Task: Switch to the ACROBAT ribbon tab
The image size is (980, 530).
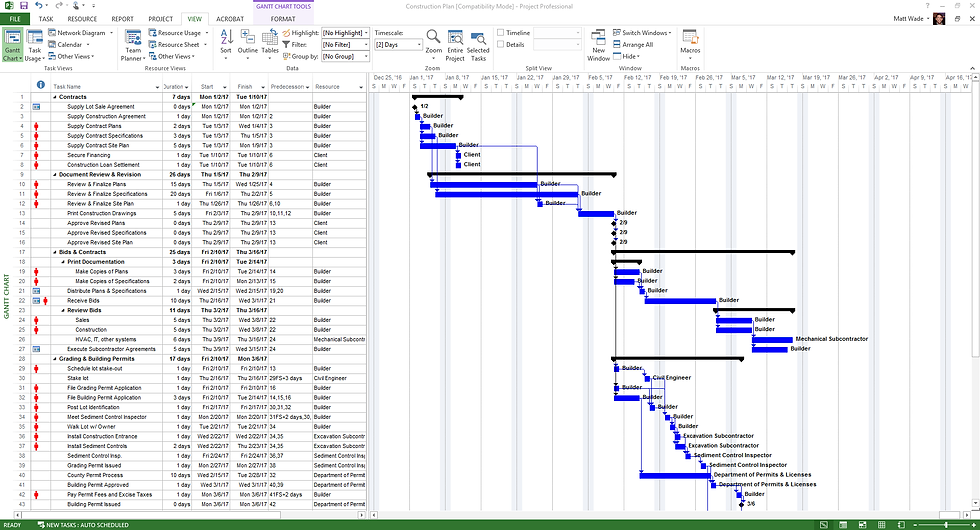Action: [x=230, y=19]
